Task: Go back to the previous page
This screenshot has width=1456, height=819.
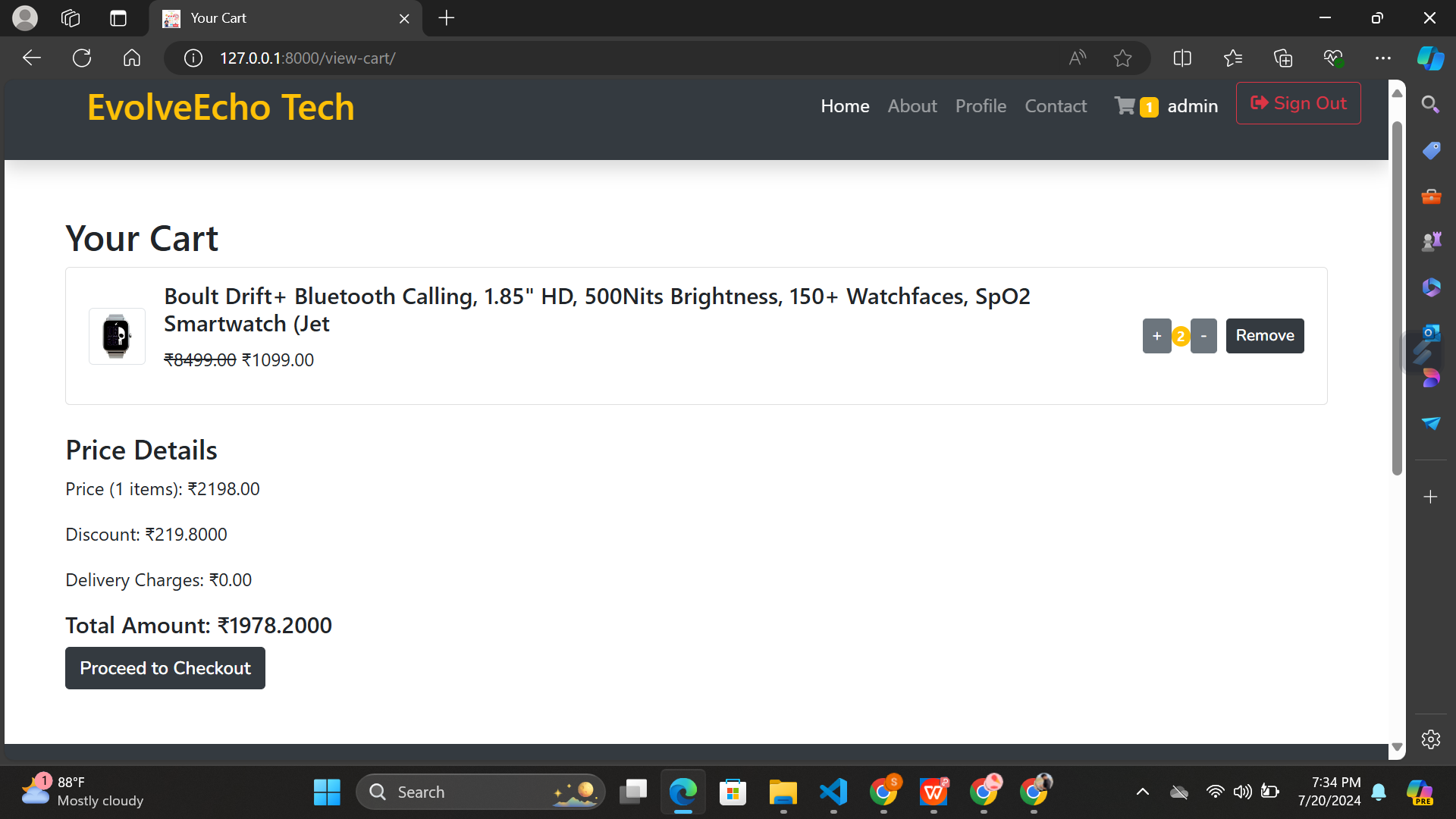Action: click(32, 58)
